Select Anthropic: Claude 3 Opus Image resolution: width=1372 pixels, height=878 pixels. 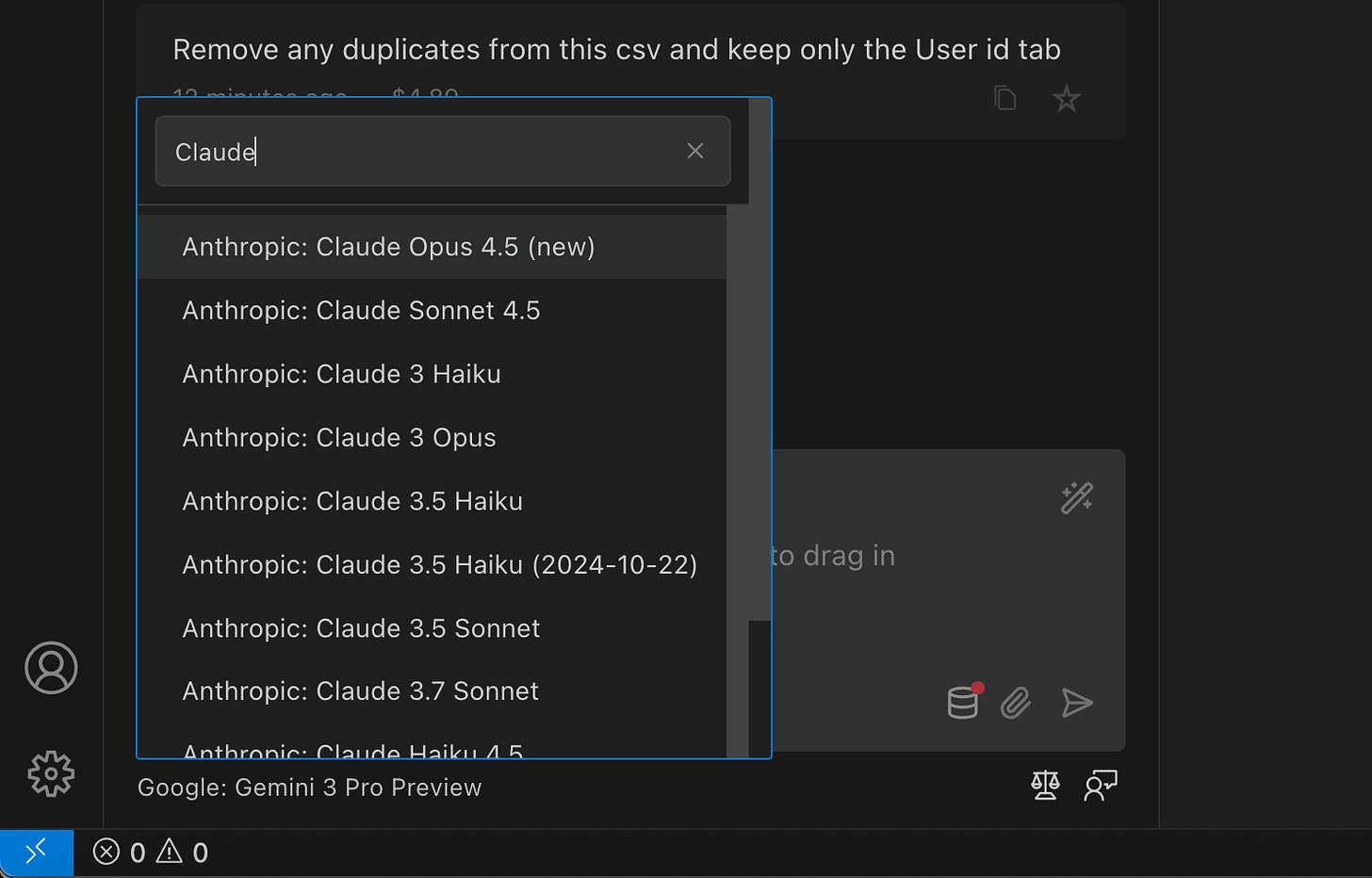[x=432, y=437]
